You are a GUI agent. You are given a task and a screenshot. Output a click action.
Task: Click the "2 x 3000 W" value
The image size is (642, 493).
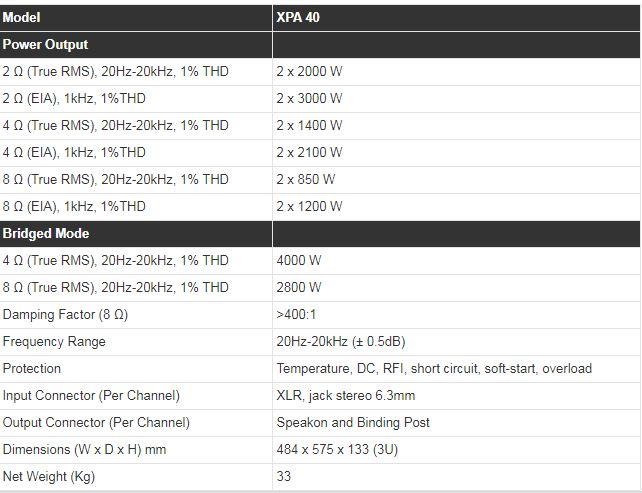pos(309,99)
